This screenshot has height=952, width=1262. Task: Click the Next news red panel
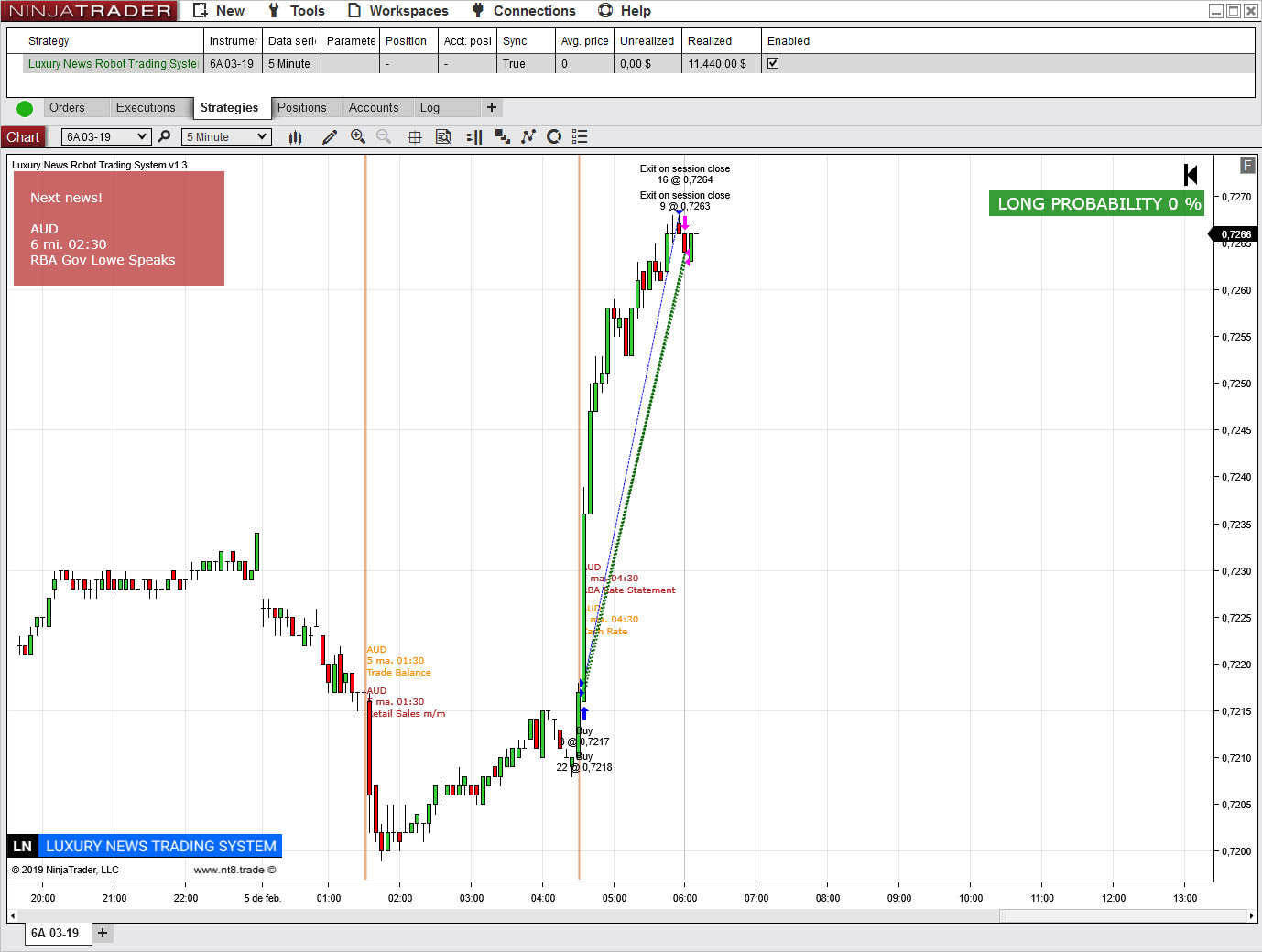coord(119,229)
